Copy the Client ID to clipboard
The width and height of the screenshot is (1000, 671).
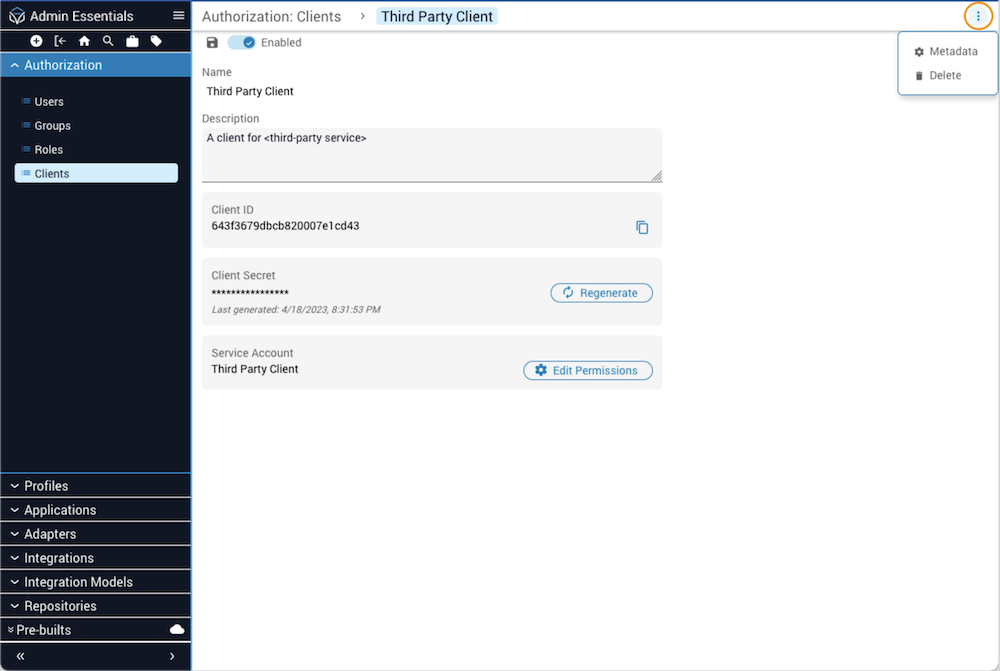point(642,227)
